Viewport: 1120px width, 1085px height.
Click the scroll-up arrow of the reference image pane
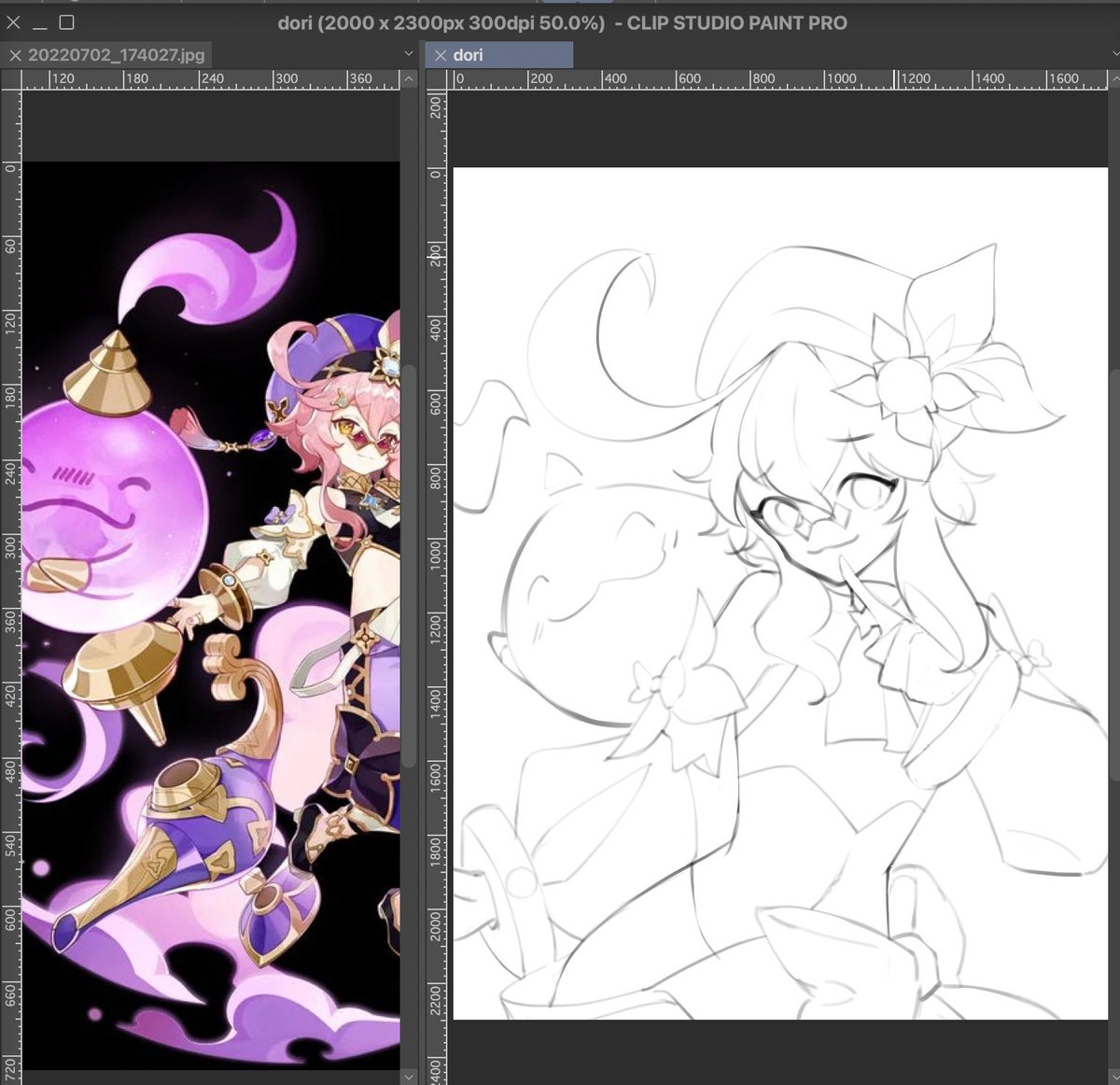tap(409, 79)
